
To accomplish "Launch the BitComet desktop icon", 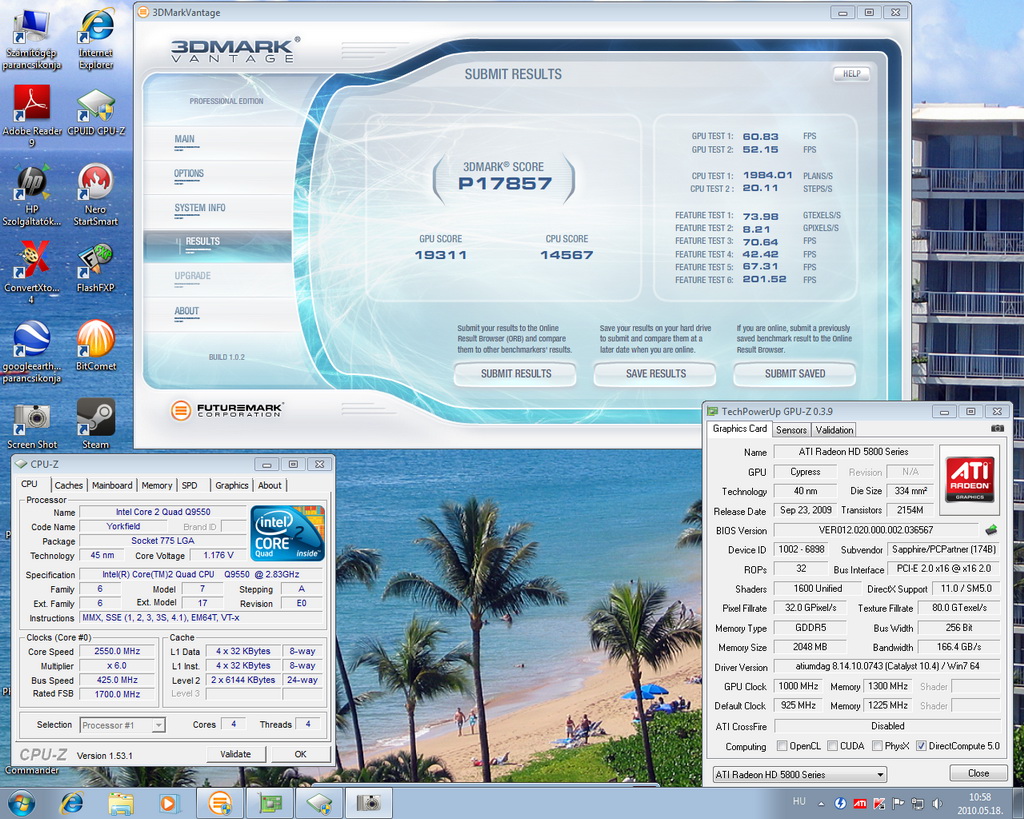I will pos(96,346).
